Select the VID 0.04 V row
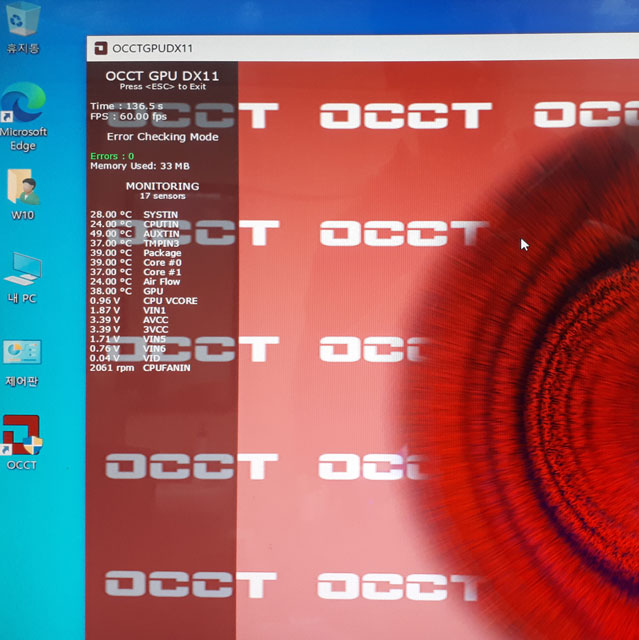Viewport: 639px width, 640px height. (126, 358)
